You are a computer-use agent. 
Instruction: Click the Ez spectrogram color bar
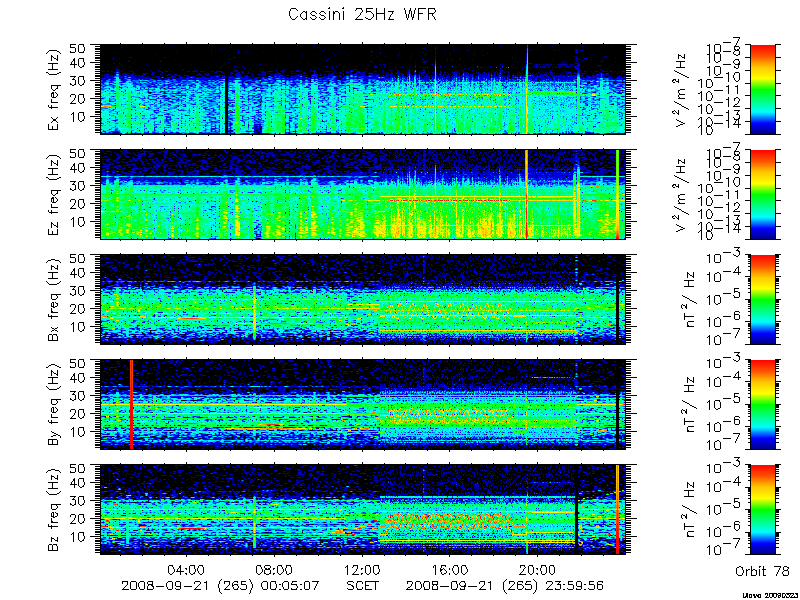pyautogui.click(x=762, y=194)
